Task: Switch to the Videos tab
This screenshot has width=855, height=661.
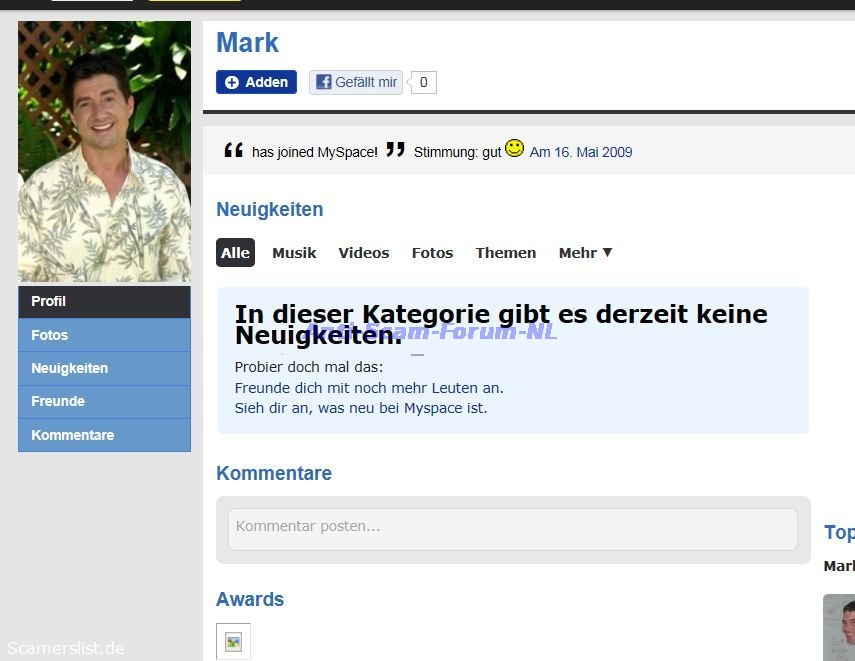Action: (x=364, y=253)
